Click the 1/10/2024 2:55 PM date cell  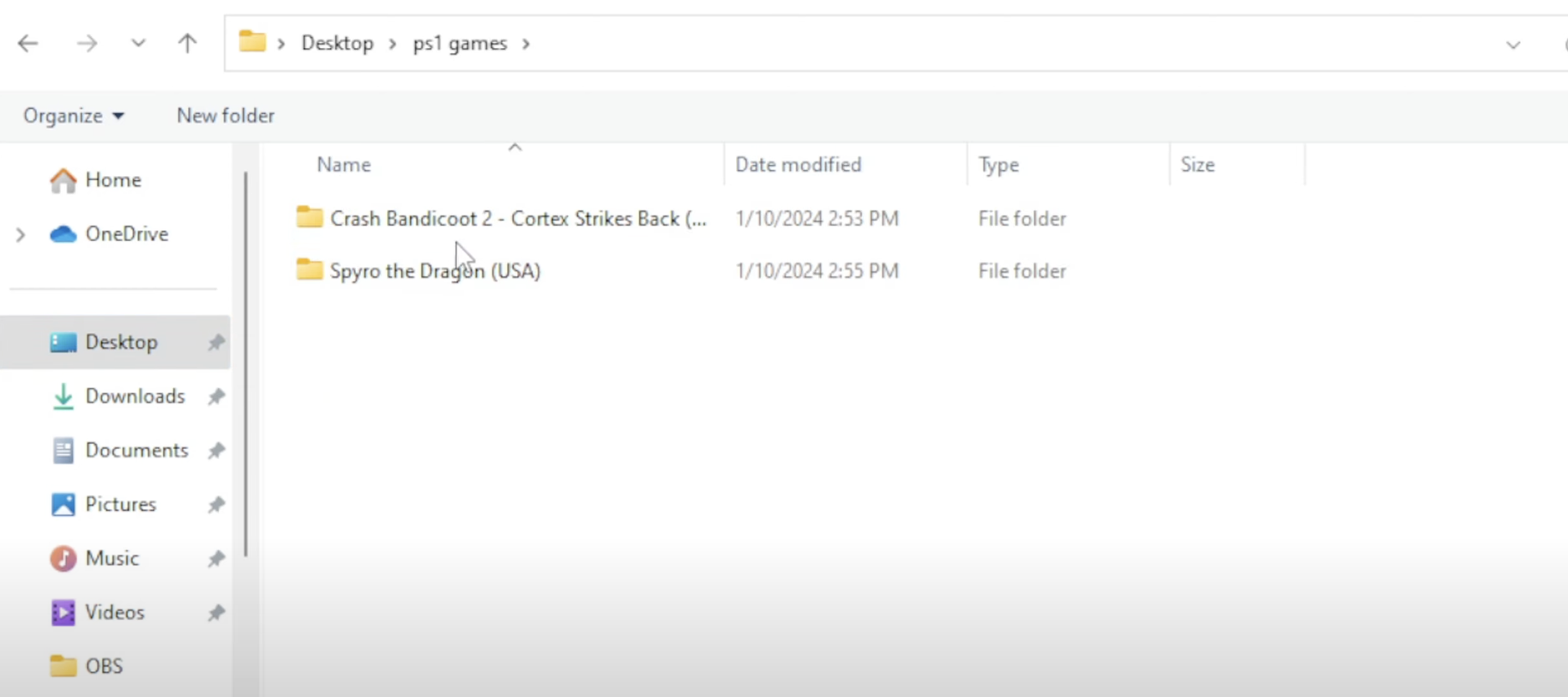tap(817, 271)
